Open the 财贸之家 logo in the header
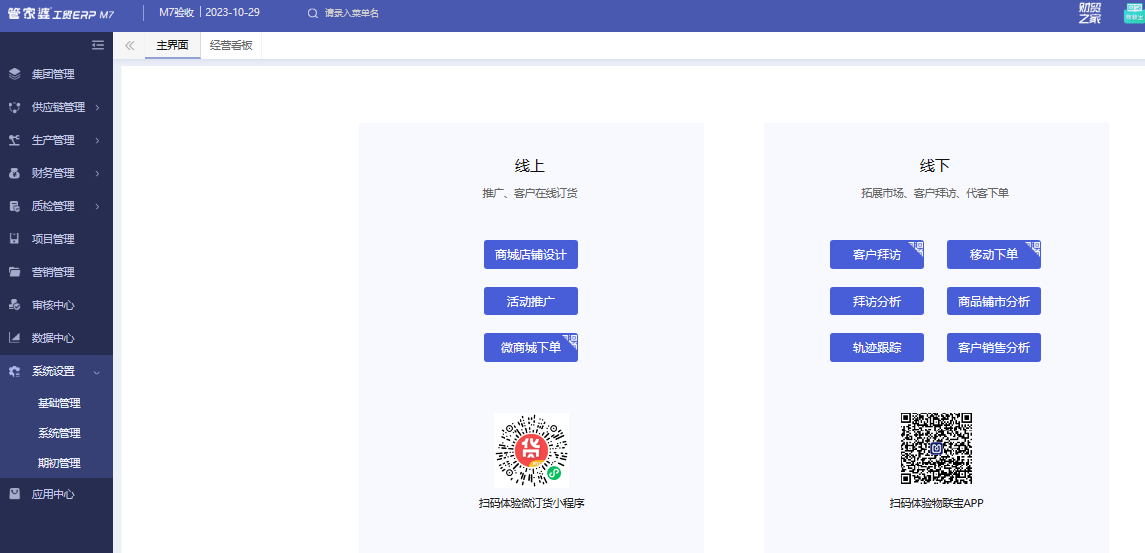Image resolution: width=1145 pixels, height=553 pixels. [1090, 13]
